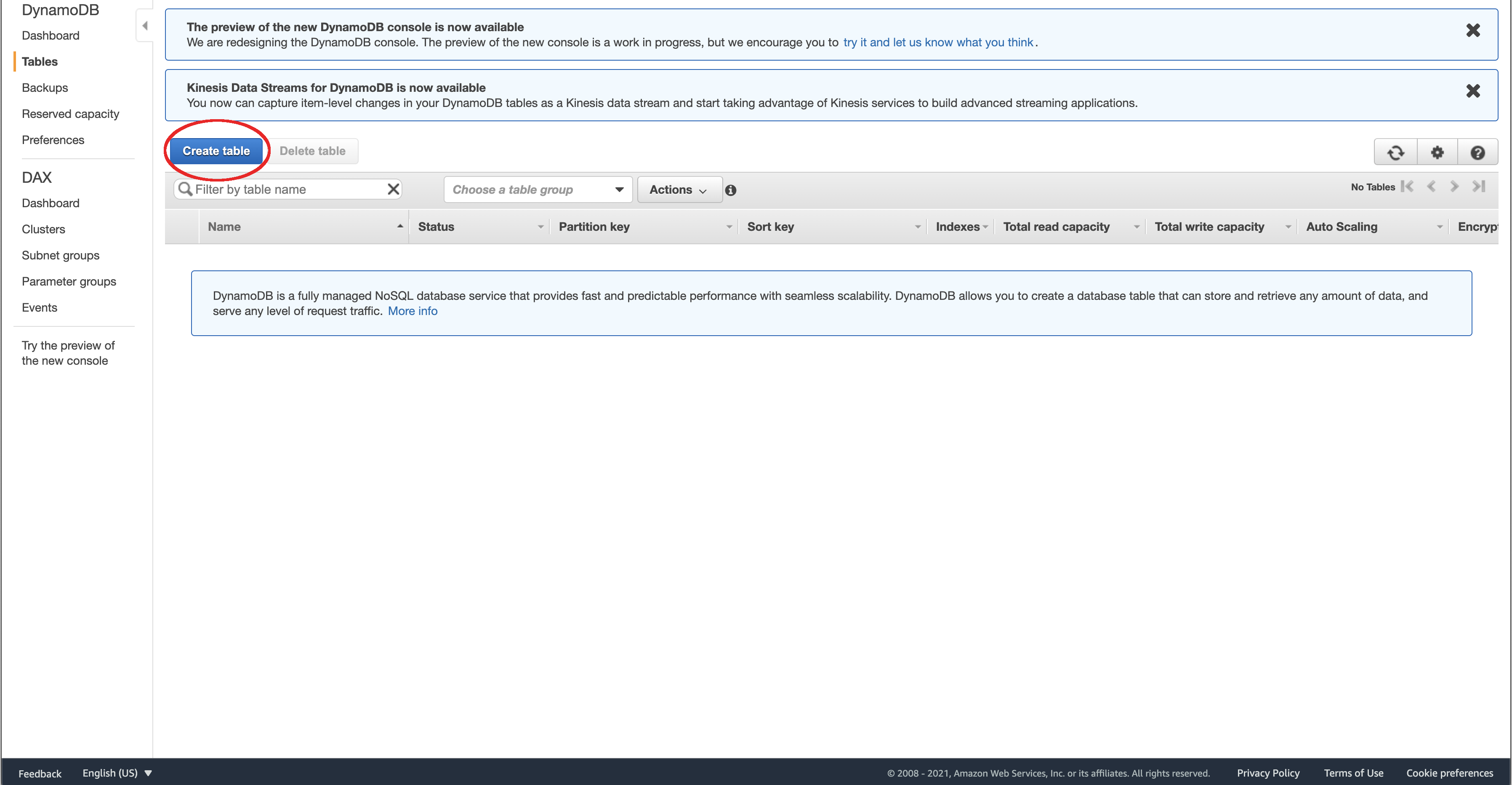Screen dimensions: 1512x785
Task: Open DAX Dashboard in sidebar
Action: (x=51, y=203)
